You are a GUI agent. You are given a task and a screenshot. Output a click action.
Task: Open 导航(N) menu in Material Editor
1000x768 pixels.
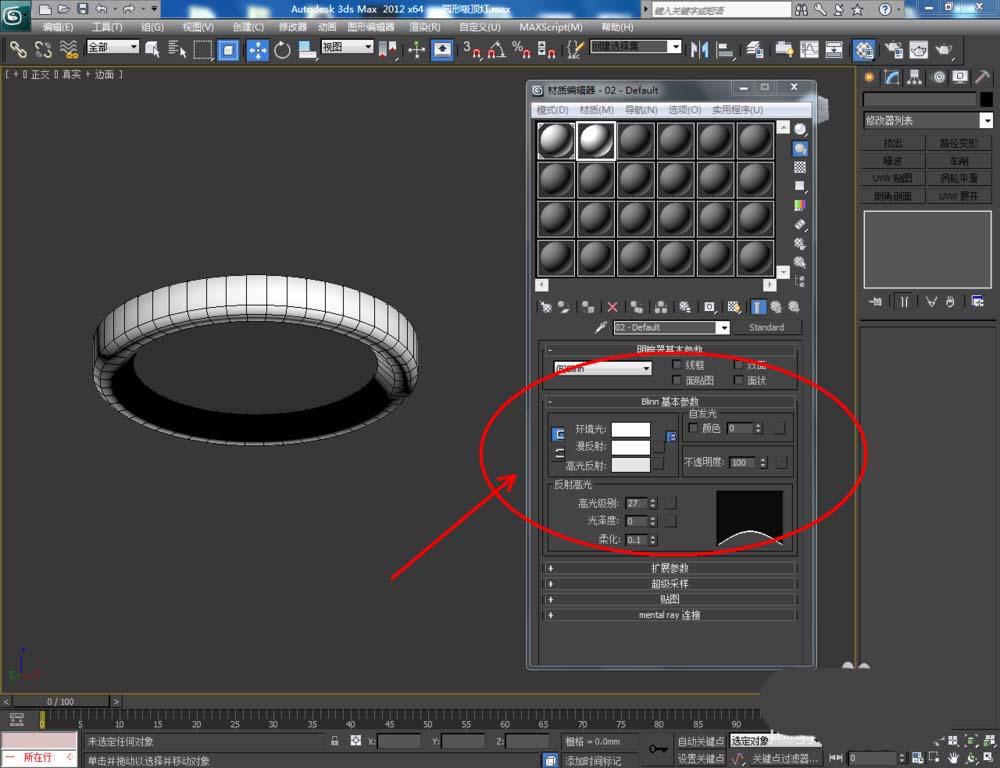coord(640,110)
